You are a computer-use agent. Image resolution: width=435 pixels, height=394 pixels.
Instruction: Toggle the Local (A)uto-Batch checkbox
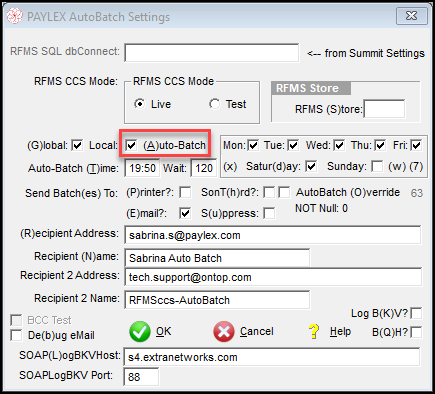pyautogui.click(x=131, y=145)
